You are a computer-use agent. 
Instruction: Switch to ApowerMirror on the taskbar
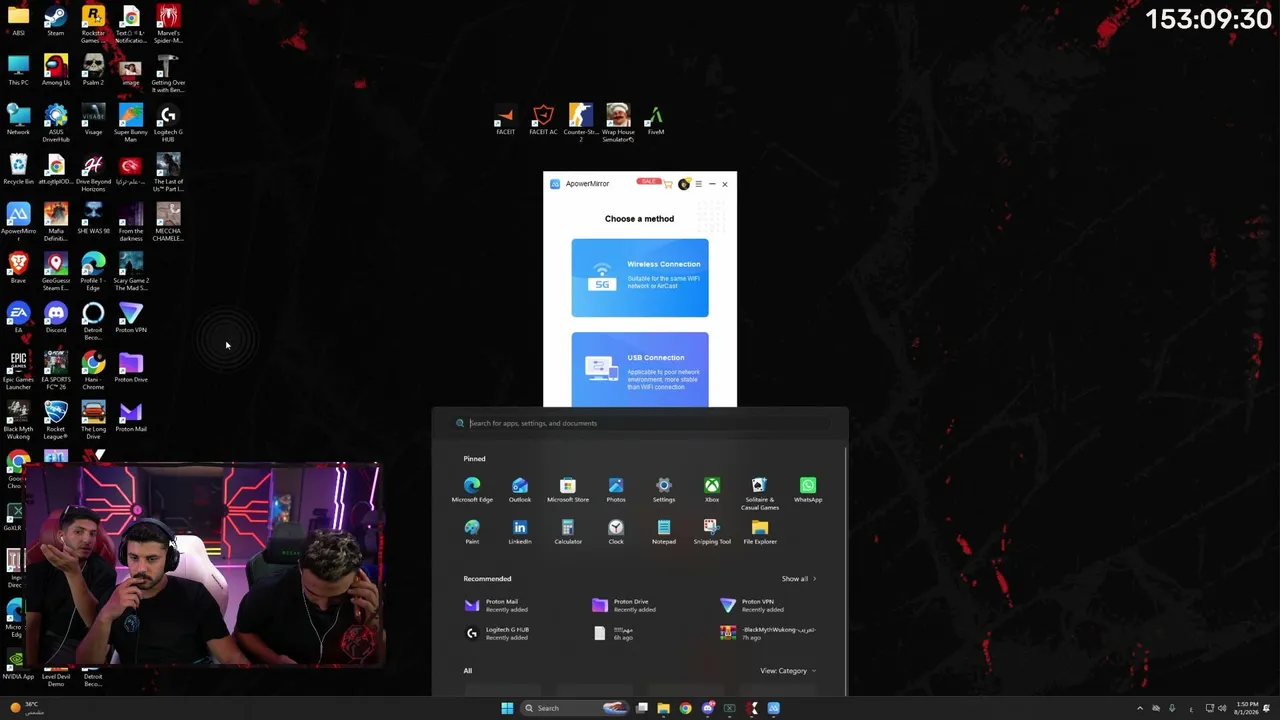coord(774,708)
